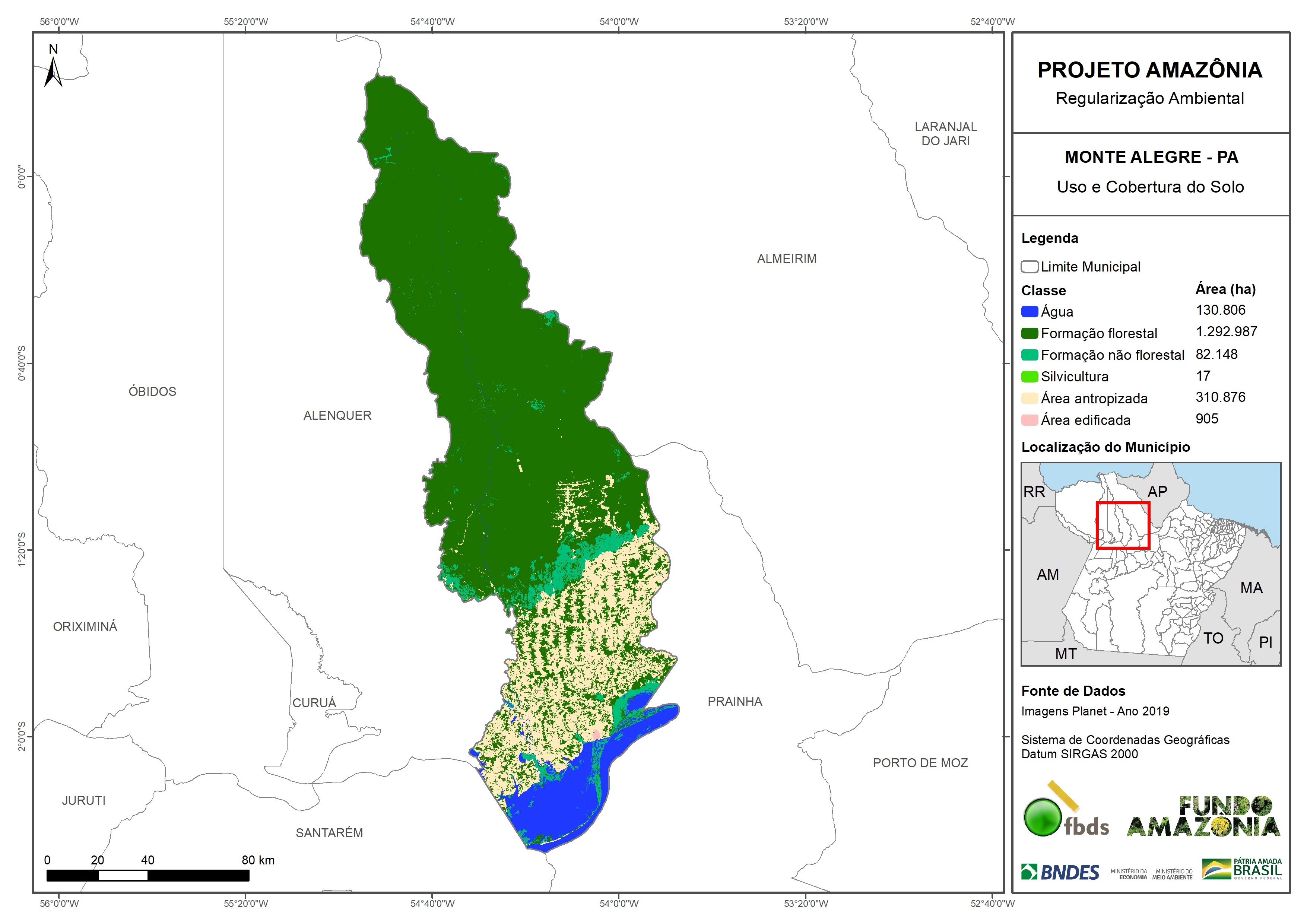The image size is (1307, 924).
Task: Click the PROJETO AMAZÔNIA title
Action: tap(1149, 70)
